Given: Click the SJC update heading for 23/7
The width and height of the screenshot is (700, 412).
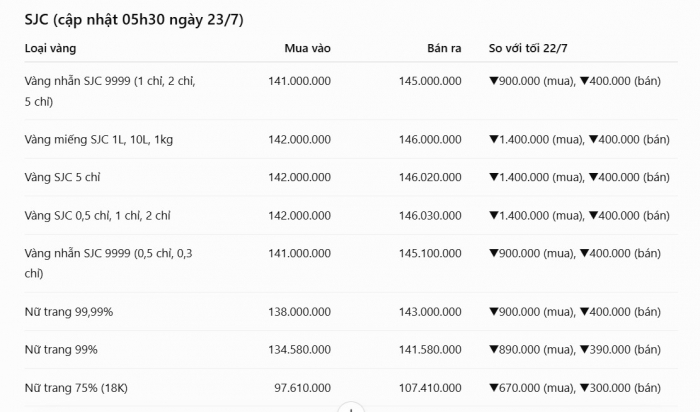Looking at the screenshot, I should [x=134, y=20].
